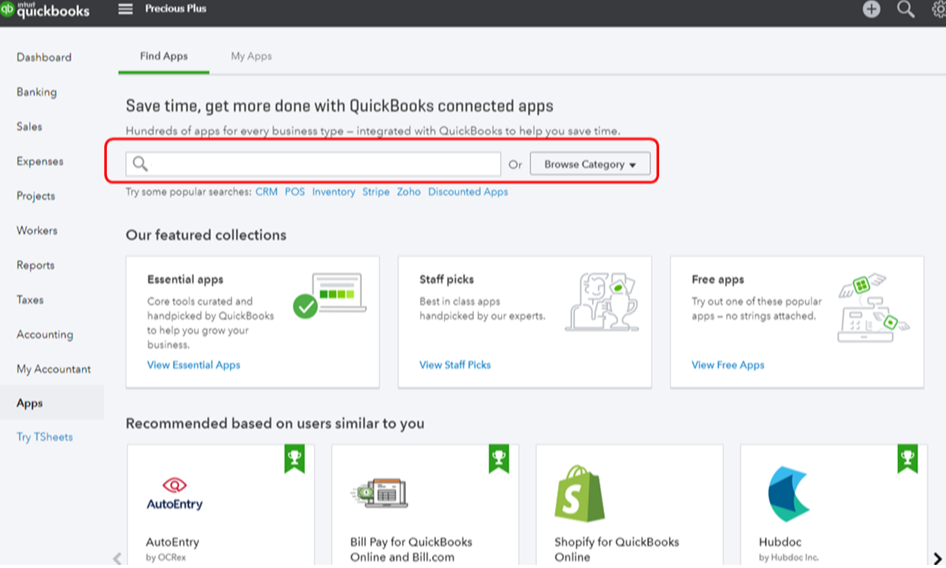This screenshot has height=568, width=946.
Task: Click View Free Apps link
Action: coord(728,365)
